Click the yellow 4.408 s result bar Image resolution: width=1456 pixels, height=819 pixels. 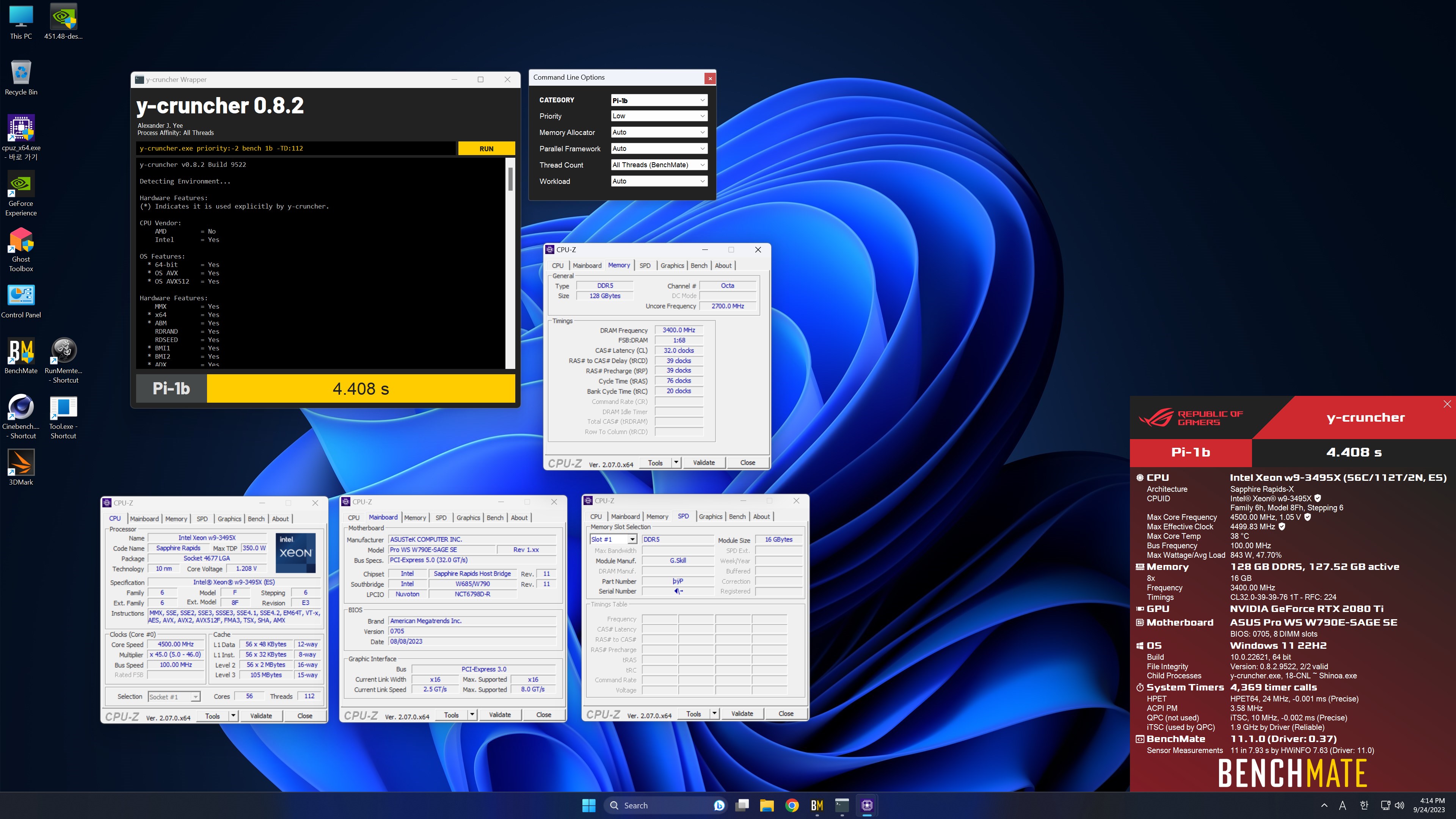361,389
